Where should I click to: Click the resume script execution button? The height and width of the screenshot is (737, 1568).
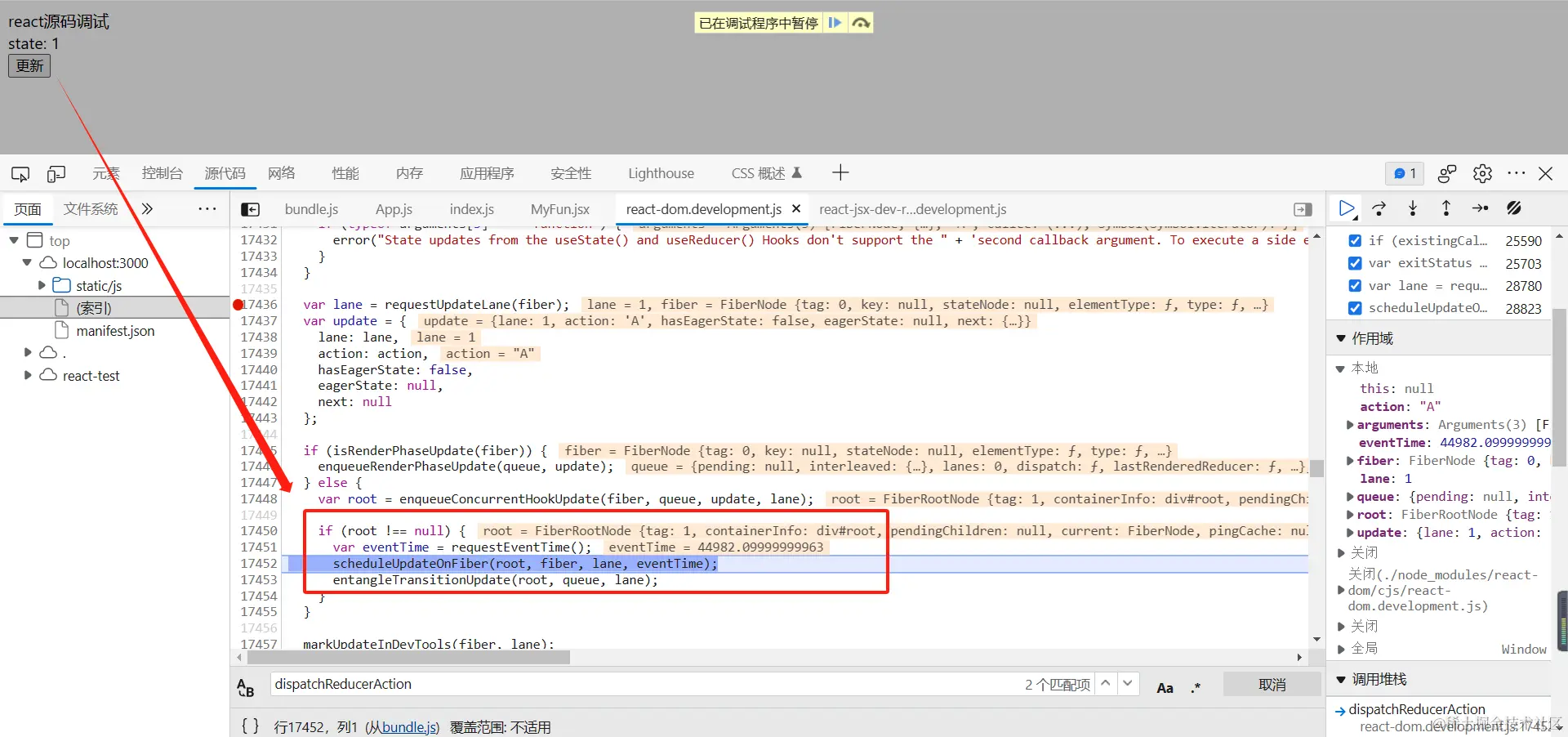[x=1347, y=208]
